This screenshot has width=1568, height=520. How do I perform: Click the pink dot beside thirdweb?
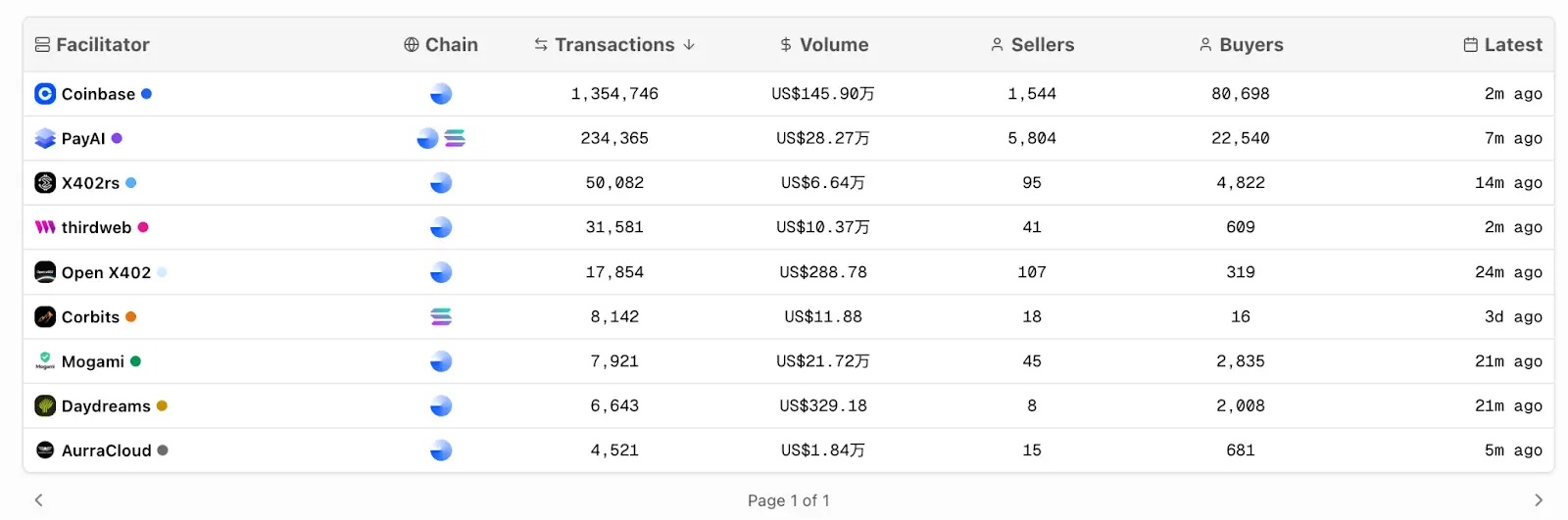tap(143, 227)
